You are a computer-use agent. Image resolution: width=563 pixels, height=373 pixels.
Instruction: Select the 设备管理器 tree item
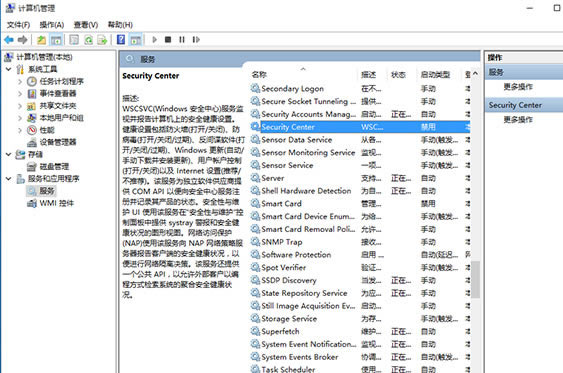click(52, 142)
